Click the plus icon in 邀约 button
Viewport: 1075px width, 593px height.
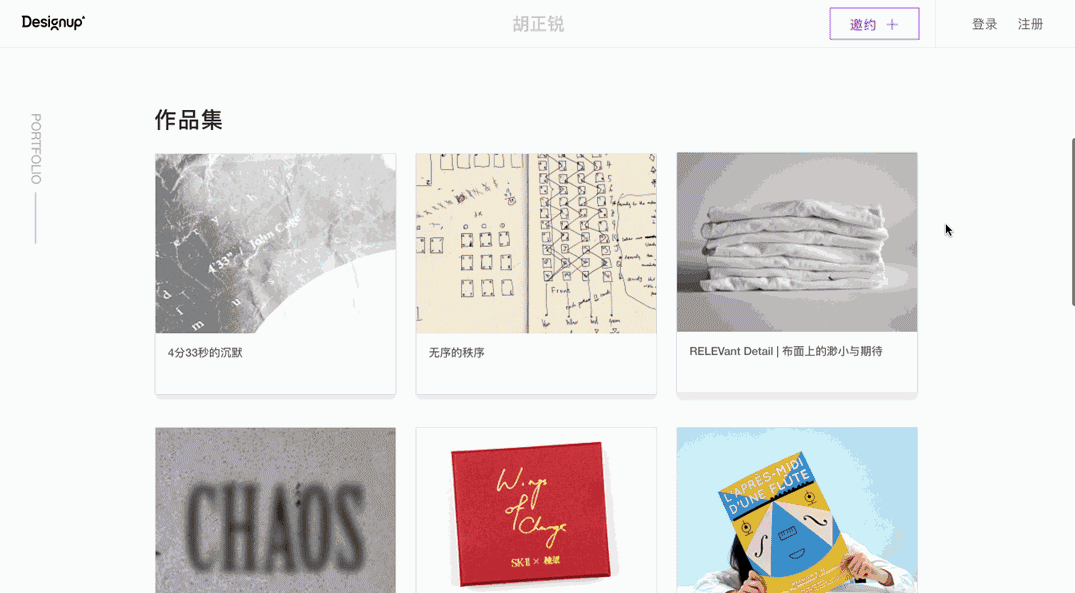pos(892,25)
